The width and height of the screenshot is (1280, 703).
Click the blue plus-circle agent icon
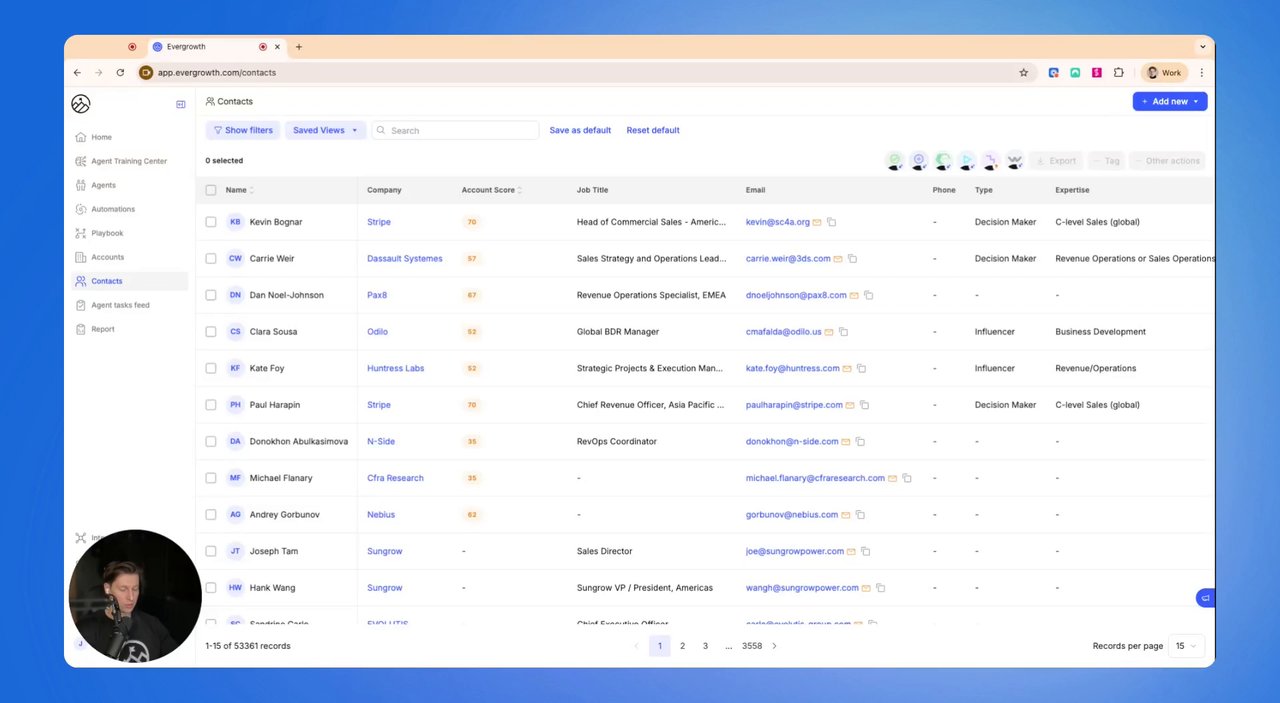coord(919,160)
